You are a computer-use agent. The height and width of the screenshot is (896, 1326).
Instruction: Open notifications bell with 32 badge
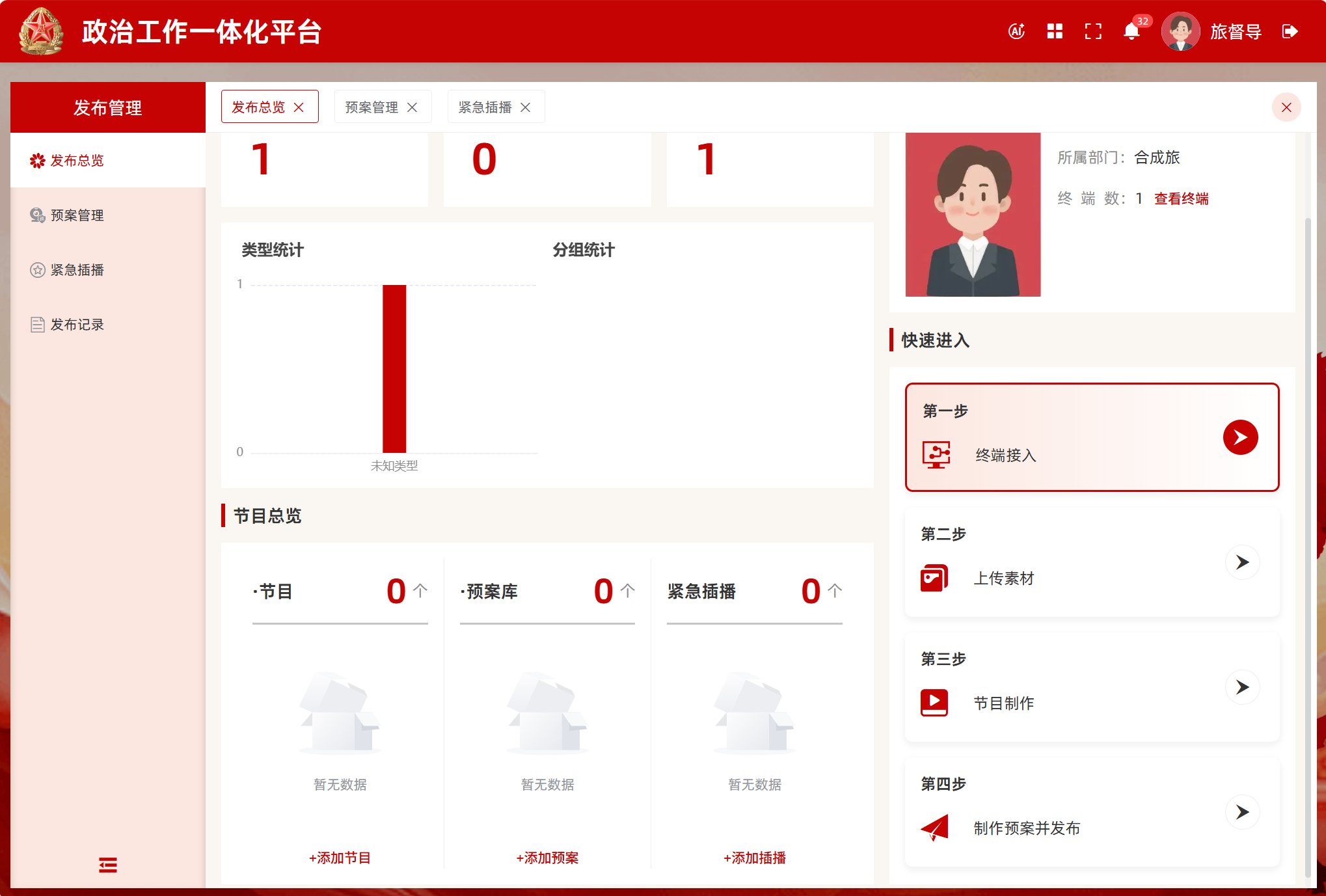click(x=1131, y=31)
